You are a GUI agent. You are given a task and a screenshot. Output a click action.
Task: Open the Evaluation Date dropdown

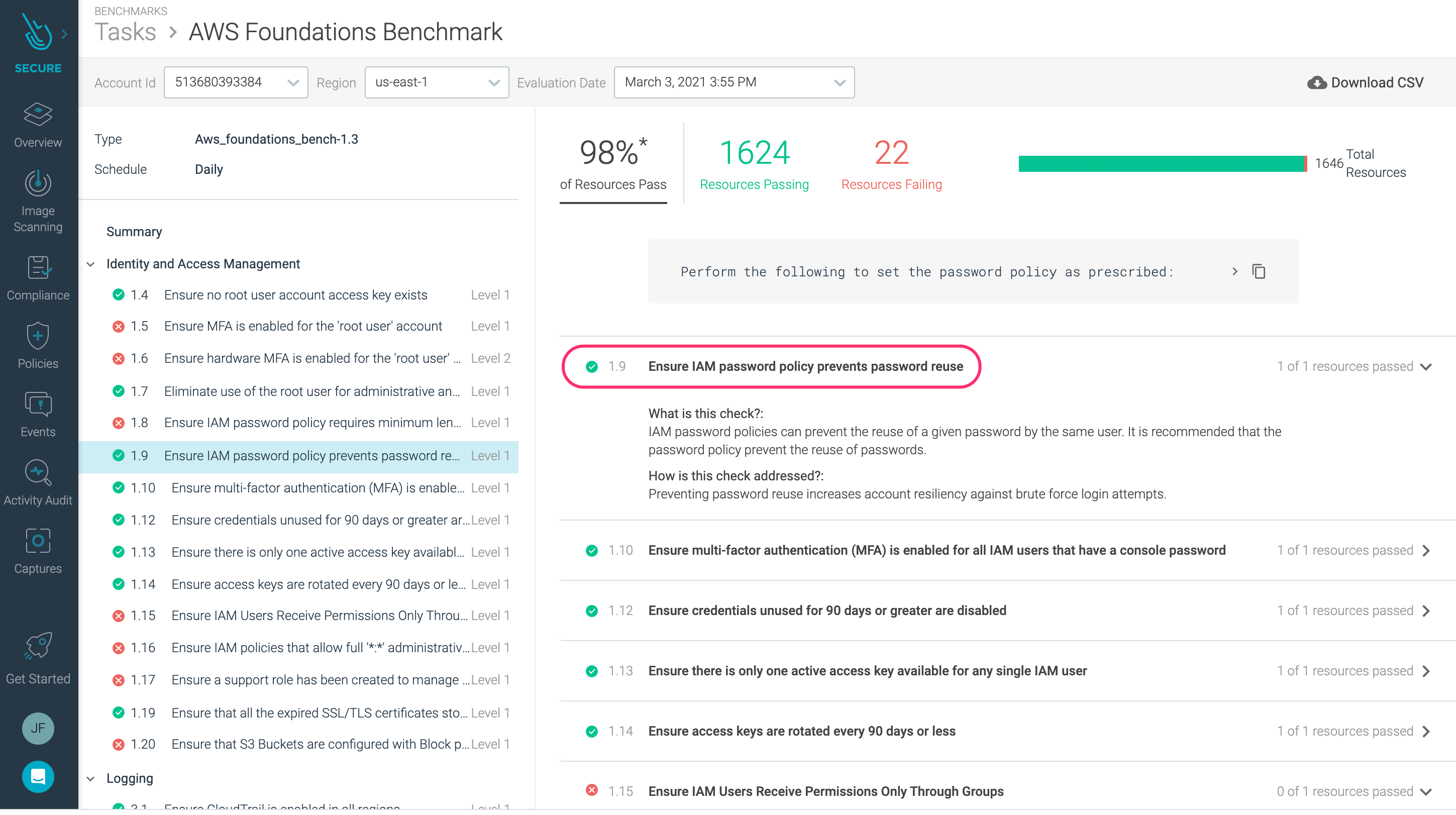point(734,82)
